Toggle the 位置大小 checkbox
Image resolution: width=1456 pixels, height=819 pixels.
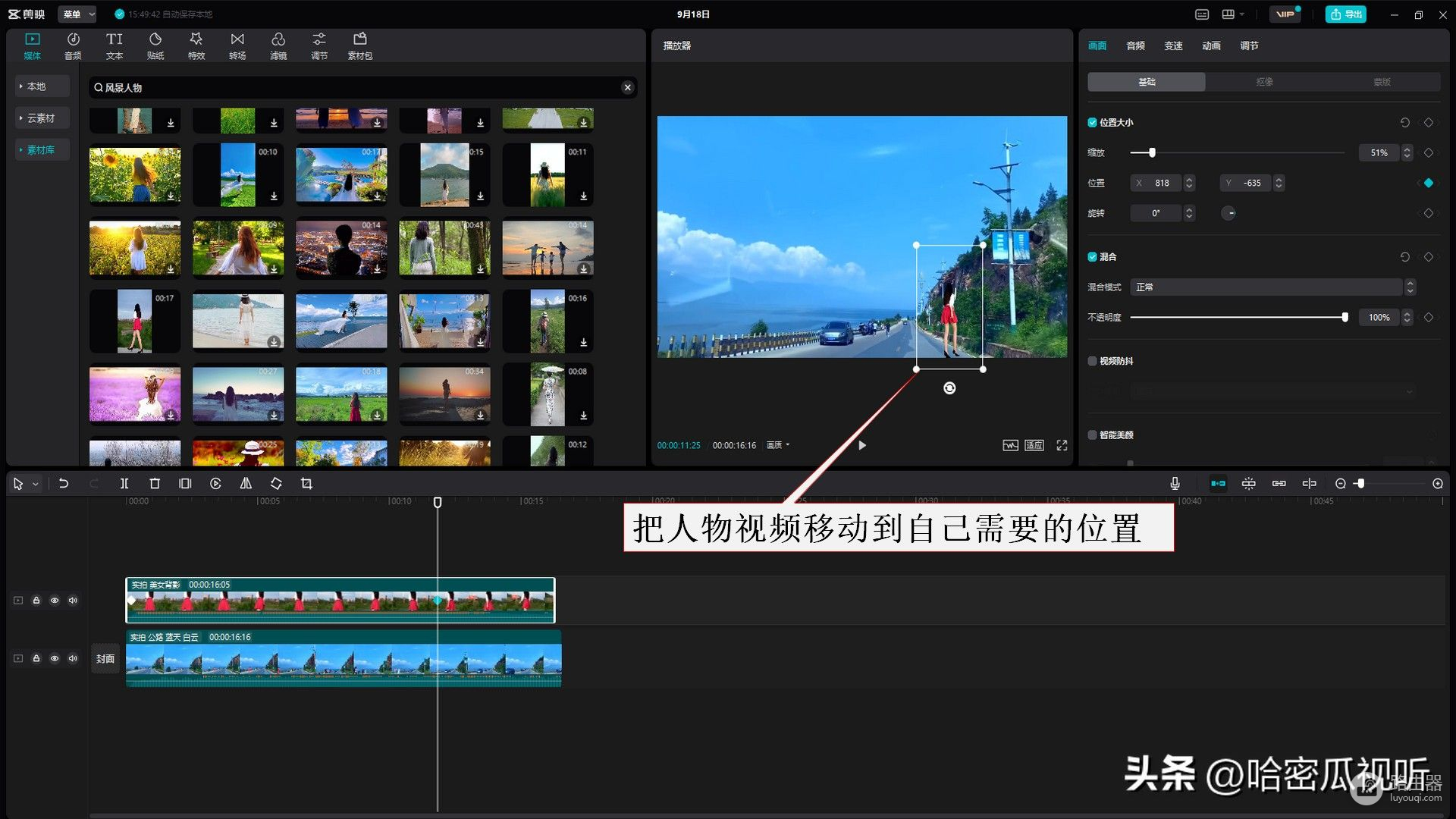click(1092, 122)
